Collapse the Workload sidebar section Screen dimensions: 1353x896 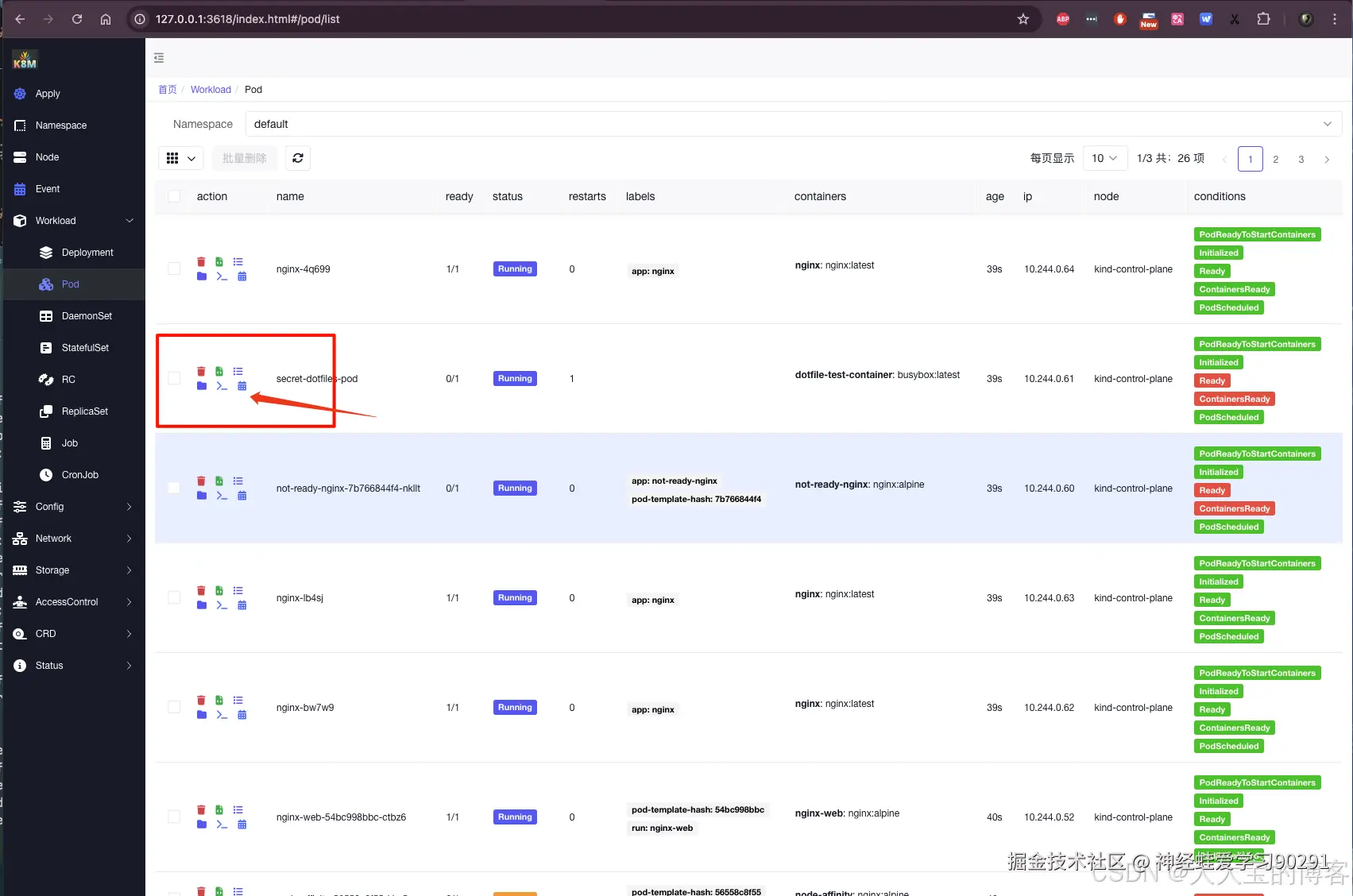click(x=73, y=221)
